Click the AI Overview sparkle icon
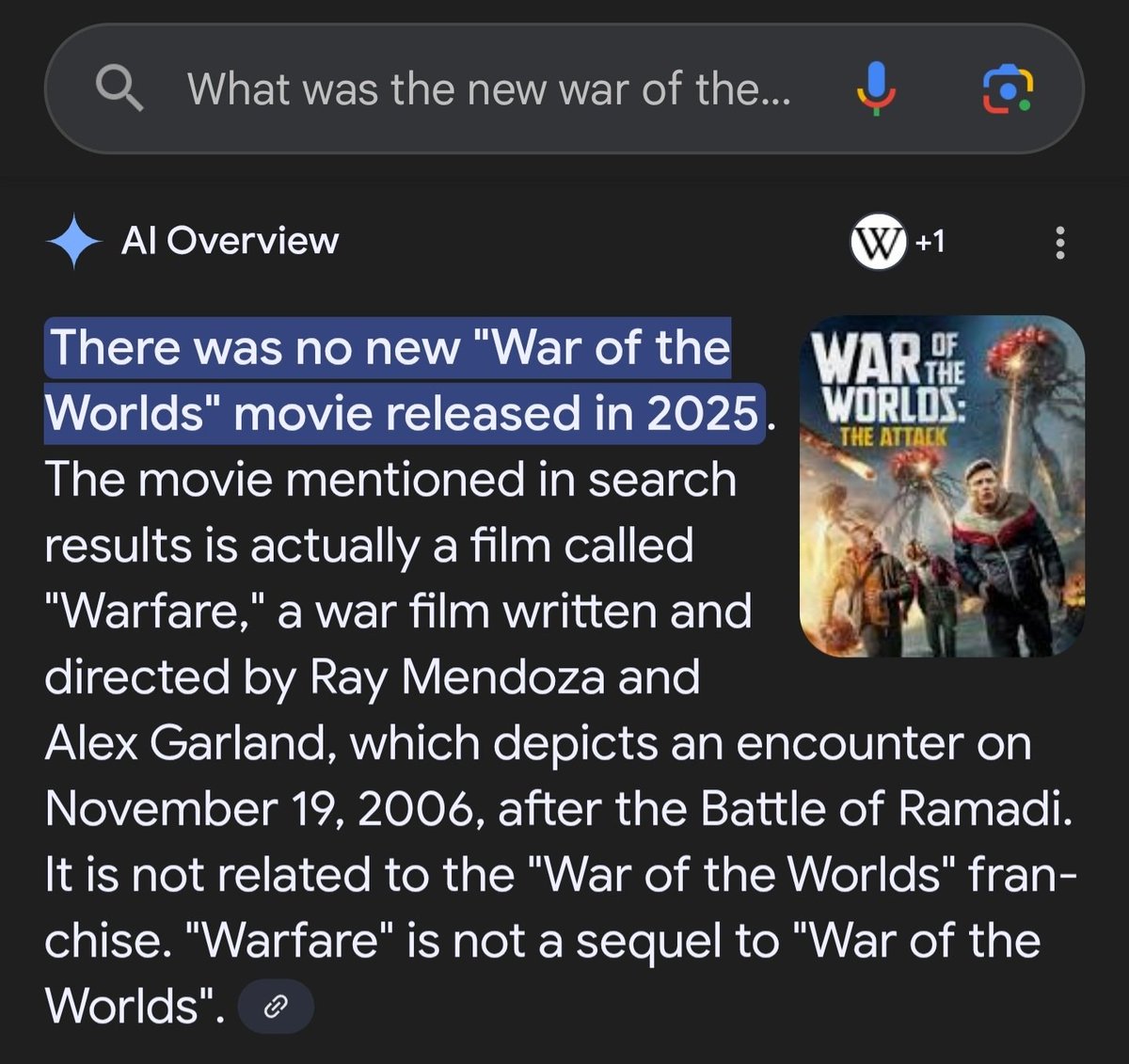The height and width of the screenshot is (1064, 1129). coord(73,242)
